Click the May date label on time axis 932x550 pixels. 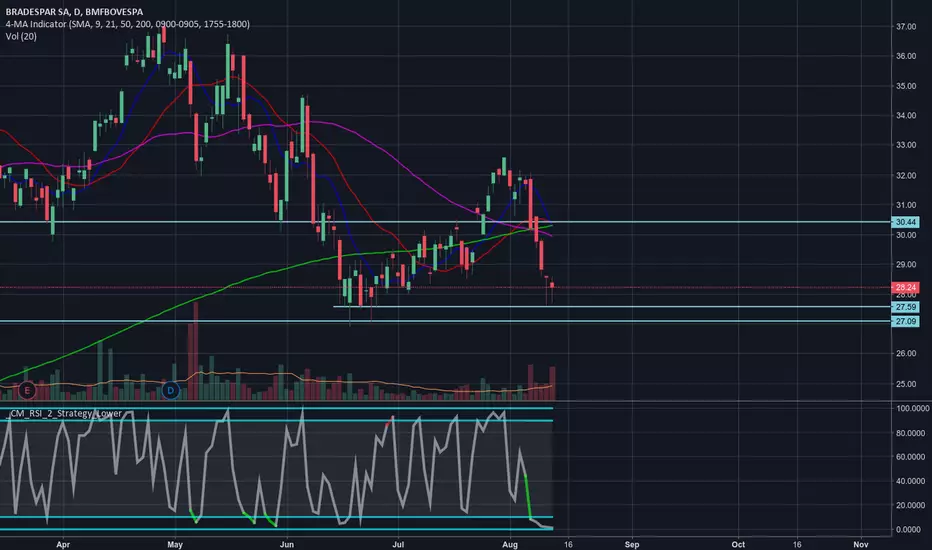tap(175, 544)
